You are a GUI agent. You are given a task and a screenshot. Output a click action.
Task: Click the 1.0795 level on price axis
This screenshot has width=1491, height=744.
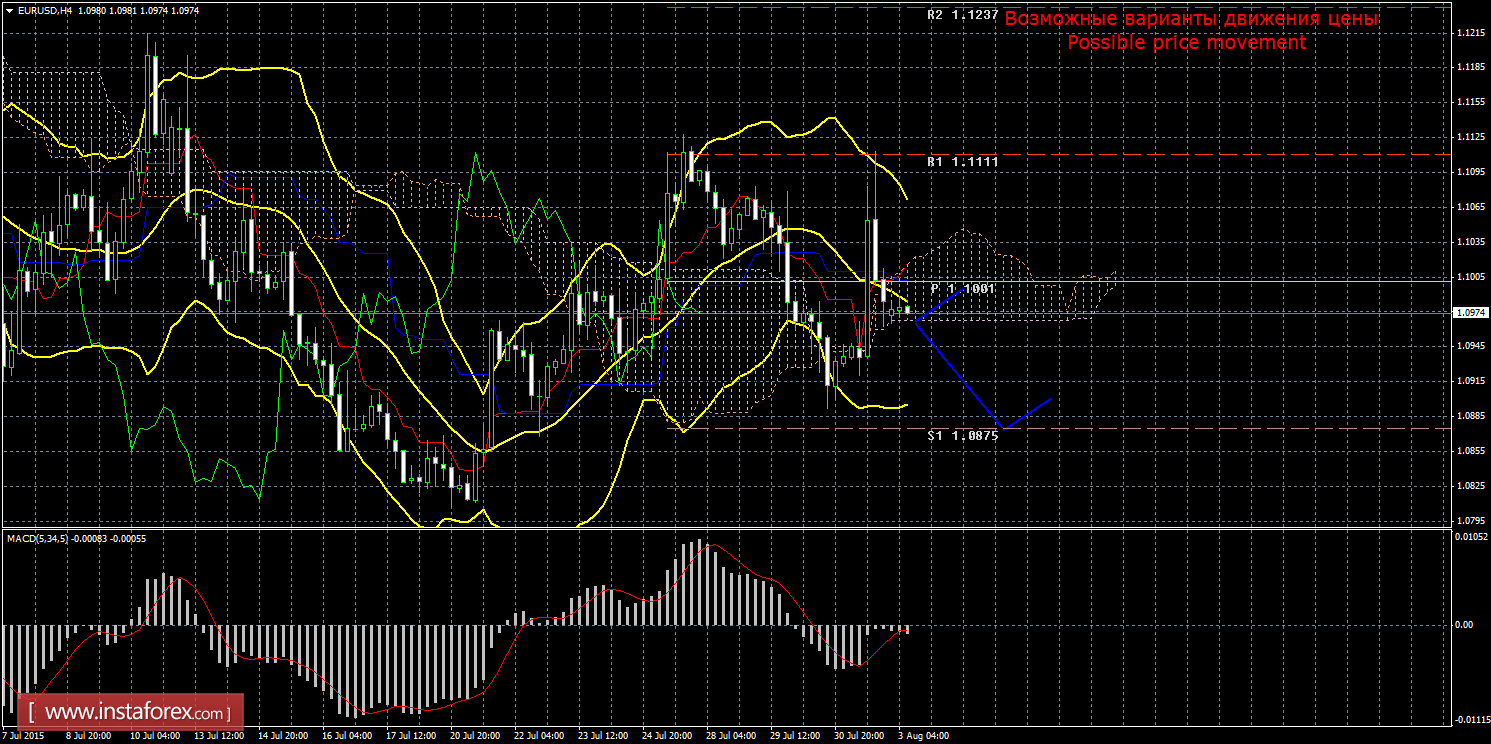tap(1468, 520)
